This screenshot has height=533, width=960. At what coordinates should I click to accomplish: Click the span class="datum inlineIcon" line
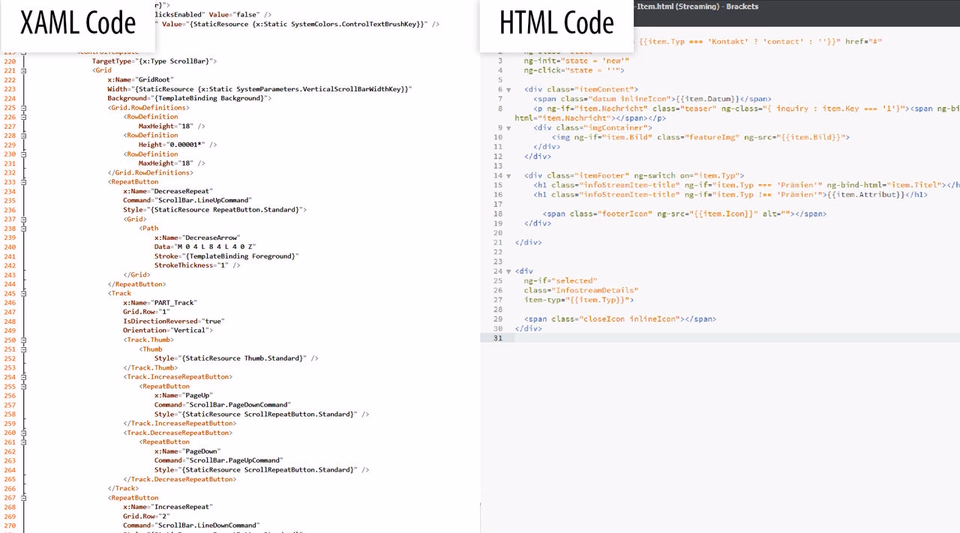(652, 99)
